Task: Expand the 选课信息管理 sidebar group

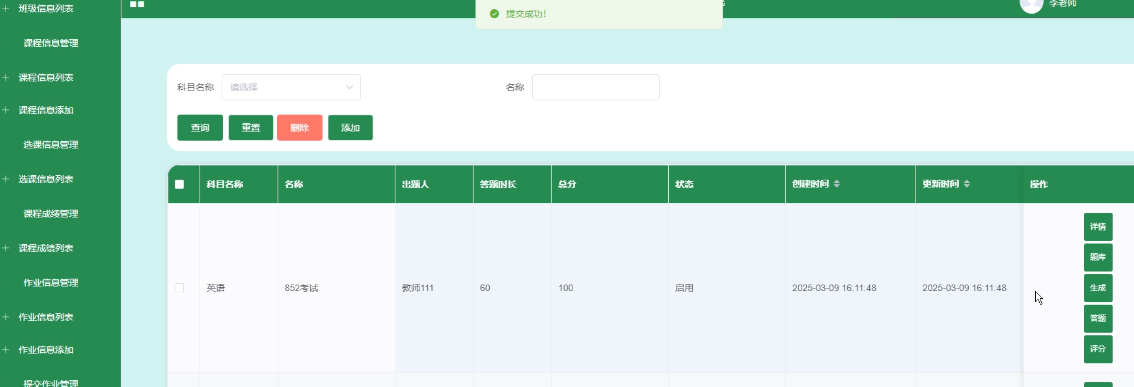Action: [51, 145]
